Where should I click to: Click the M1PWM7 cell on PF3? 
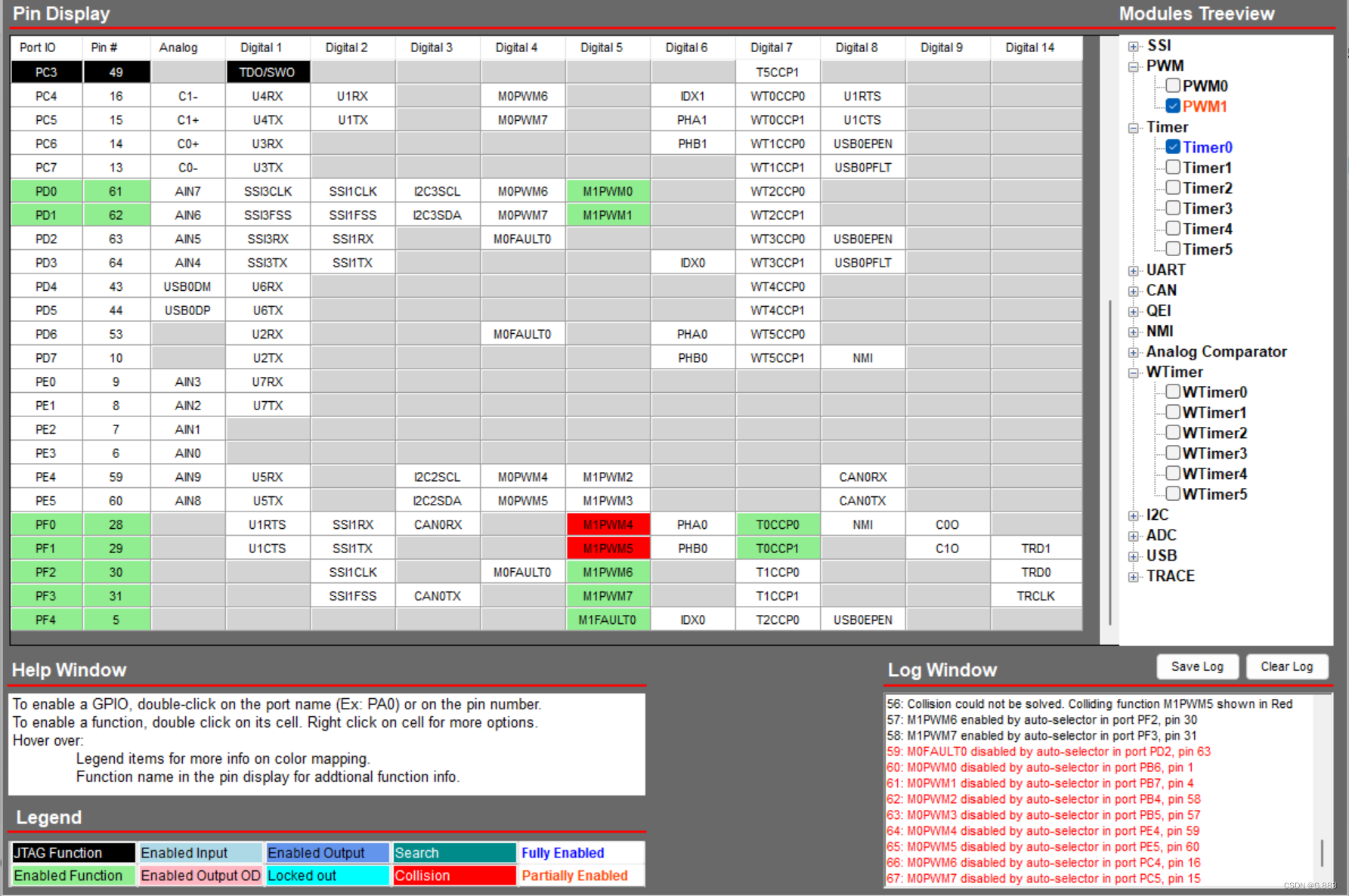click(x=608, y=596)
